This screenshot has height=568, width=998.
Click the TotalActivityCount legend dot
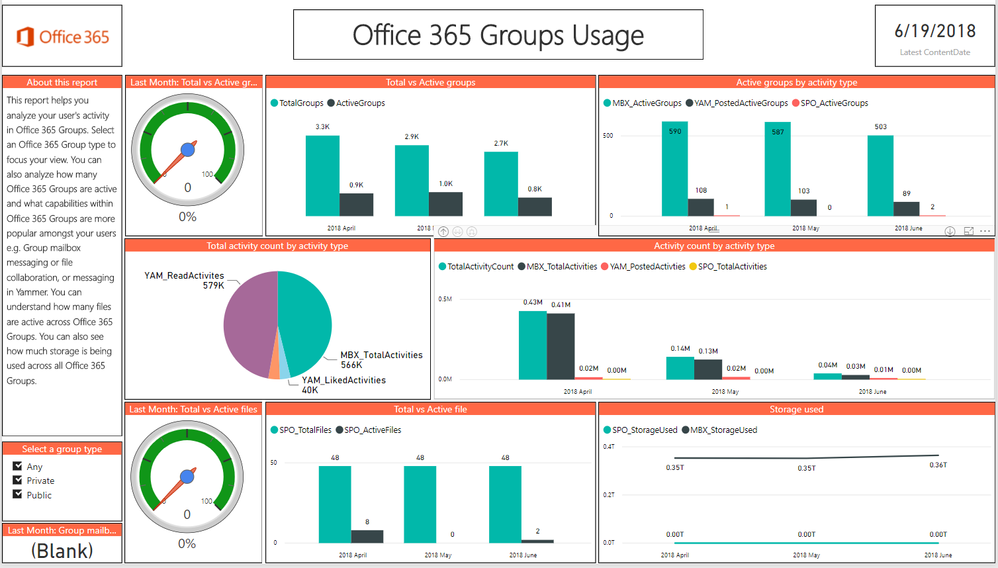(x=442, y=267)
